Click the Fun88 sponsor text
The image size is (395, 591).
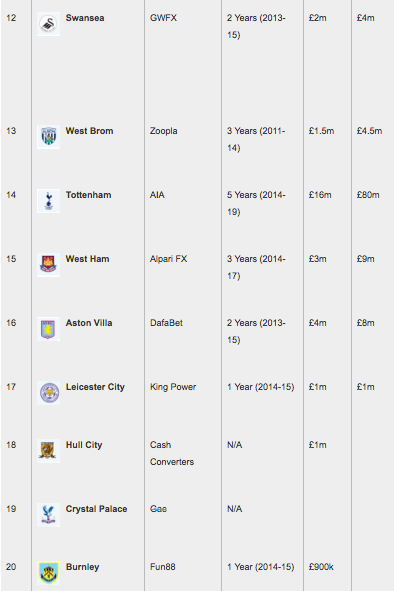(163, 567)
